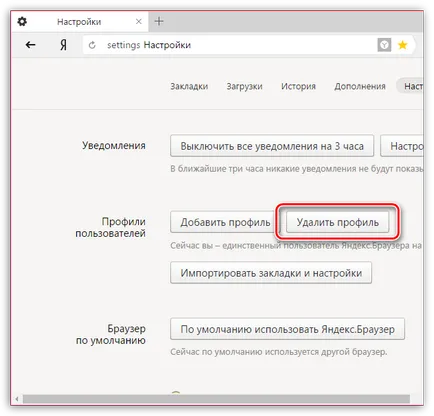
Task: Click the partially visible Настро… notifications button
Action: coord(402,146)
